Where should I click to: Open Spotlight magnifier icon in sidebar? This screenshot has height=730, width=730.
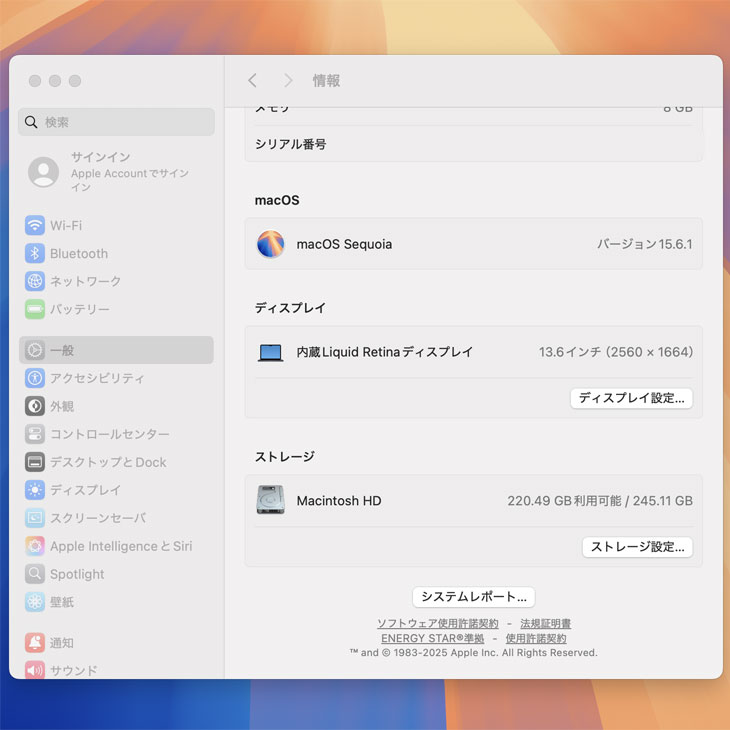[x=35, y=574]
